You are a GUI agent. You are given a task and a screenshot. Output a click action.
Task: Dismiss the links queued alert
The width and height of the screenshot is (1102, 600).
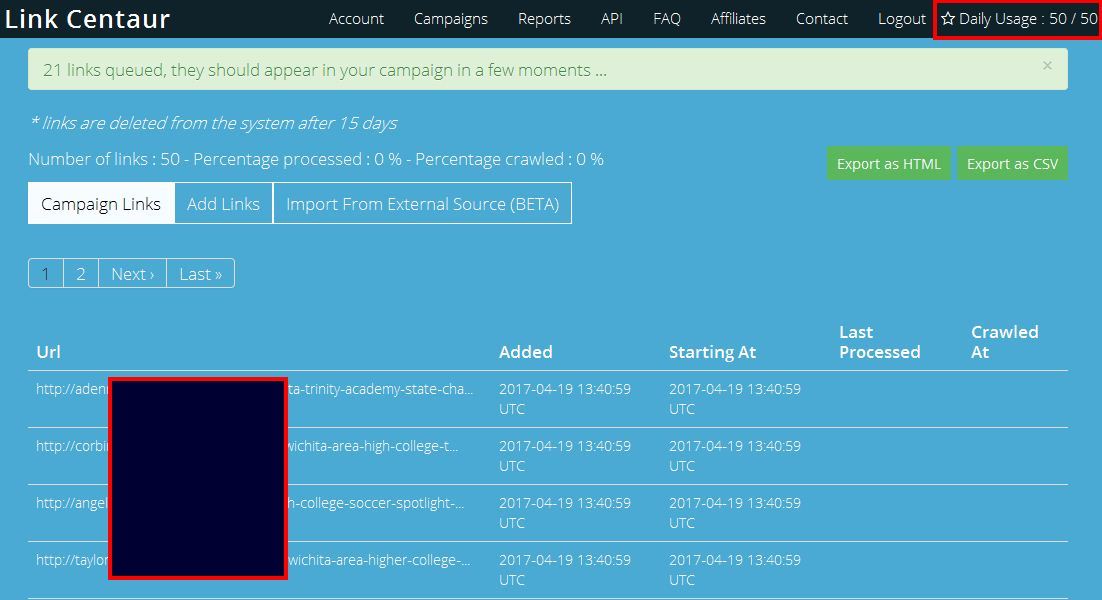point(1047,65)
